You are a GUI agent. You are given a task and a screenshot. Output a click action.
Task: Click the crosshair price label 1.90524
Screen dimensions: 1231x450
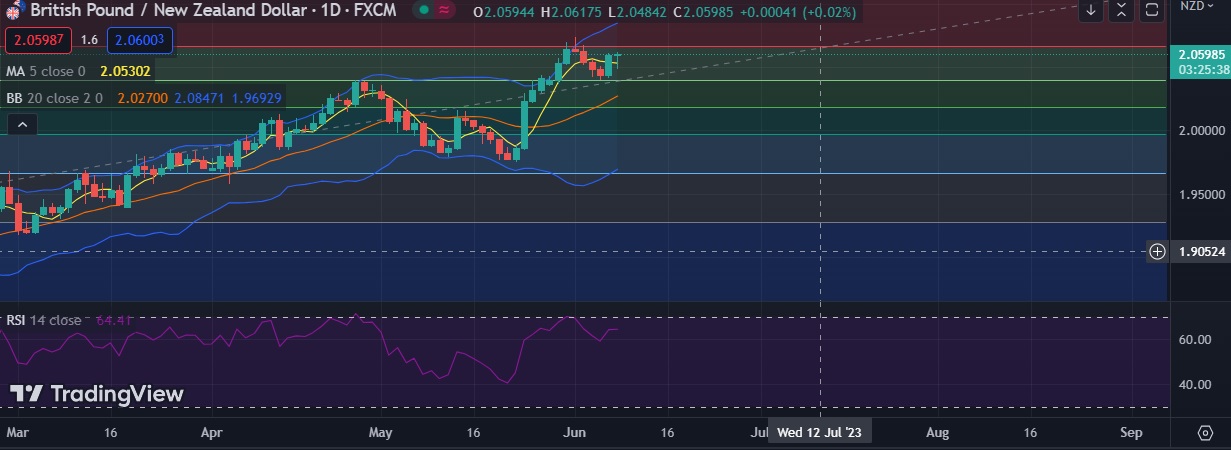pyautogui.click(x=1200, y=251)
